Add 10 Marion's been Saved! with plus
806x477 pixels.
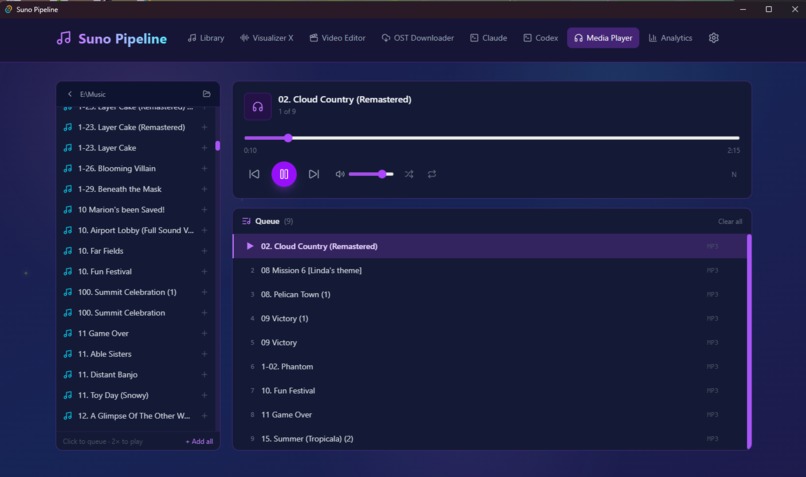(x=204, y=209)
